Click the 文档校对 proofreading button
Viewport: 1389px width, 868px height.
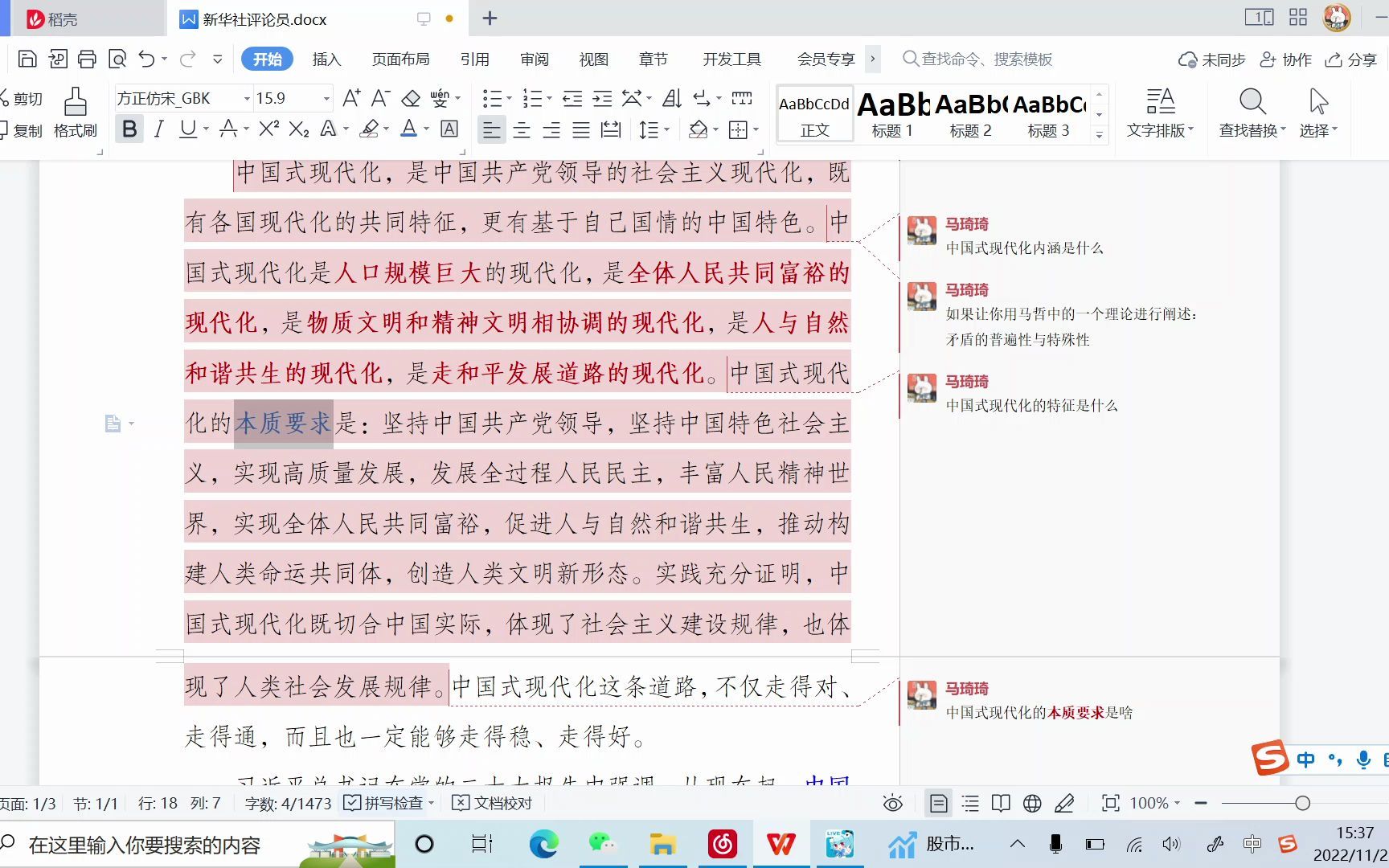(x=491, y=802)
